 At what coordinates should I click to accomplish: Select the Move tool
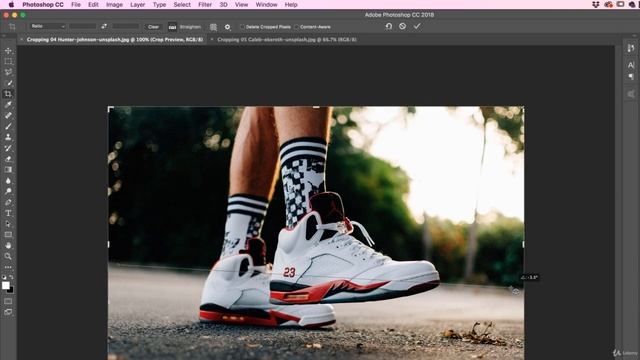[x=8, y=51]
